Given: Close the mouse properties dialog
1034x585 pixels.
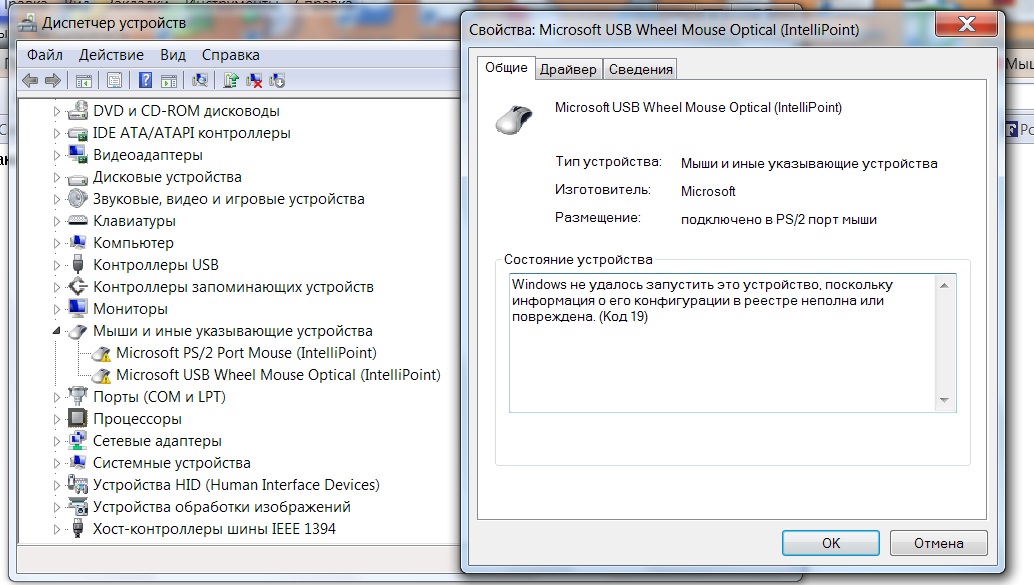Looking at the screenshot, I should [966, 24].
